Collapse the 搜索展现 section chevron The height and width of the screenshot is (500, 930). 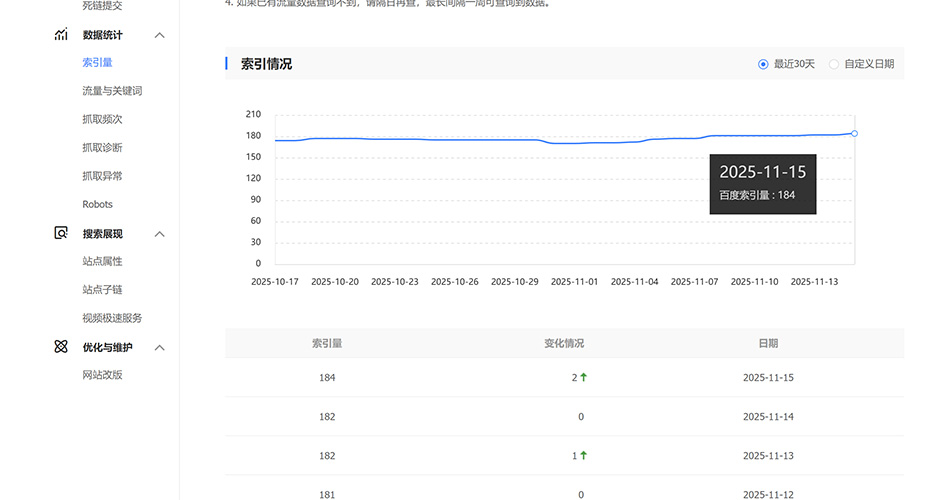tap(159, 234)
